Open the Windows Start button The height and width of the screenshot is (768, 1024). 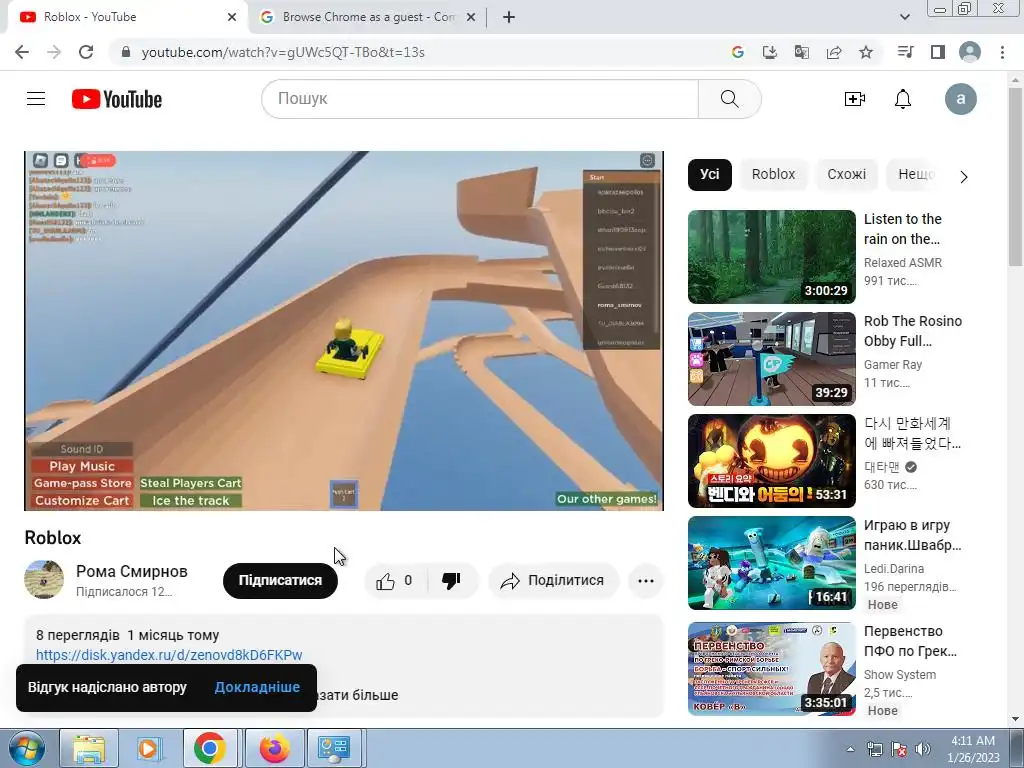(26, 748)
